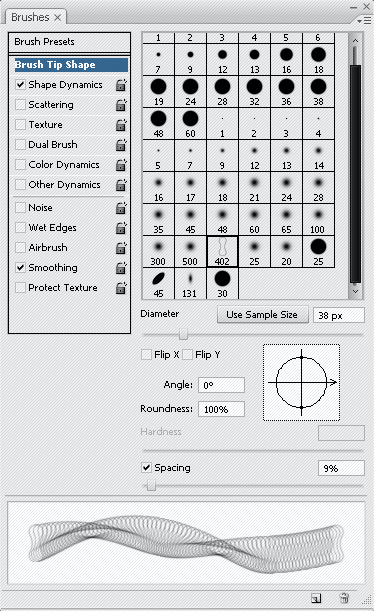Check the Flip X checkbox
This screenshot has width=374, height=611.
tap(146, 355)
